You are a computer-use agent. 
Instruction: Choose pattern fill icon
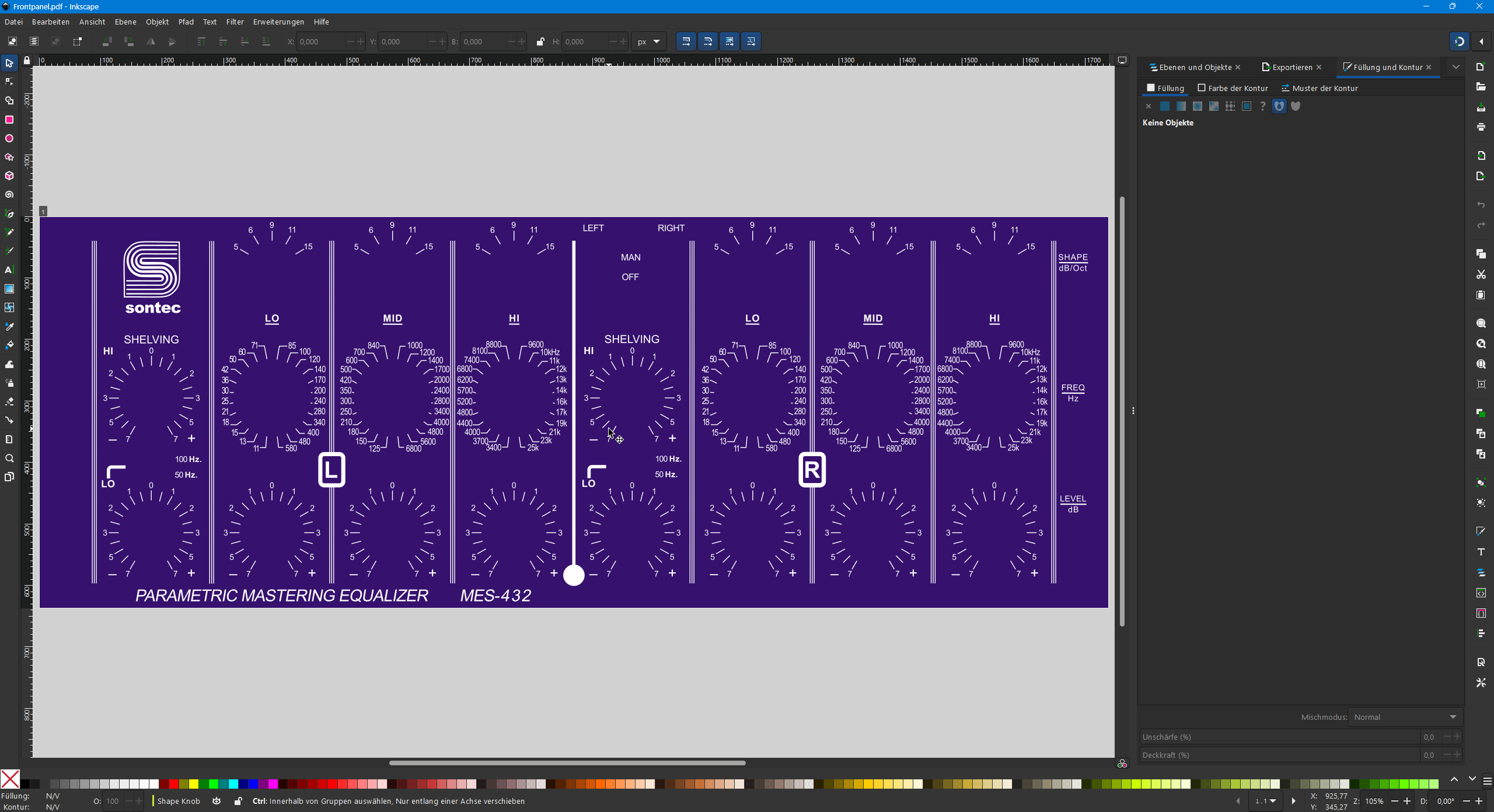click(x=1230, y=106)
